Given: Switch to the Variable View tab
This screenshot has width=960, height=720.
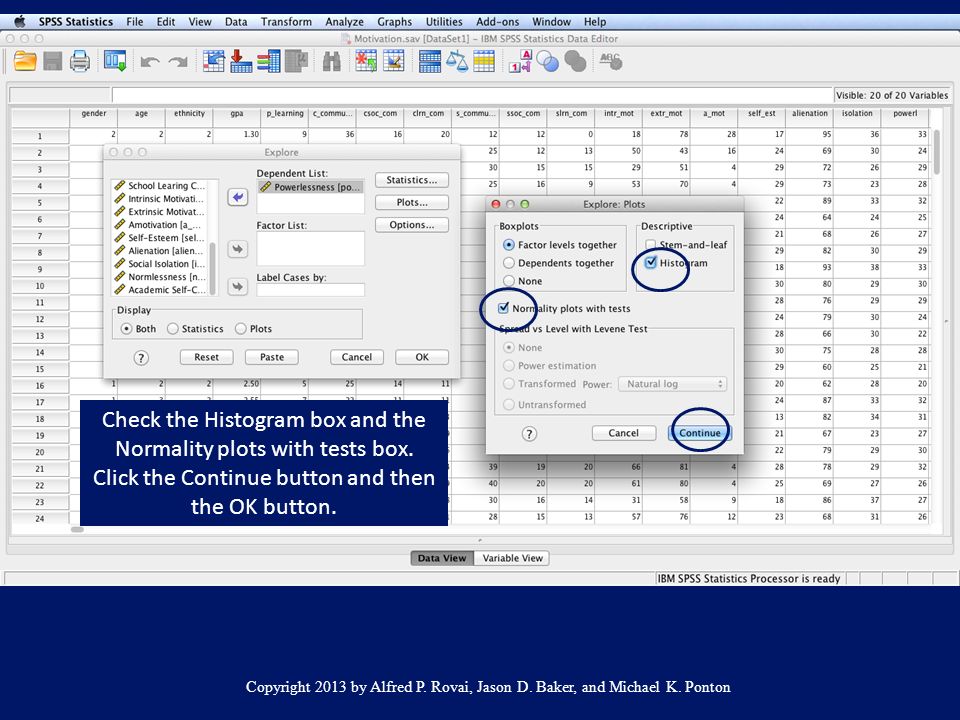Looking at the screenshot, I should [512, 558].
